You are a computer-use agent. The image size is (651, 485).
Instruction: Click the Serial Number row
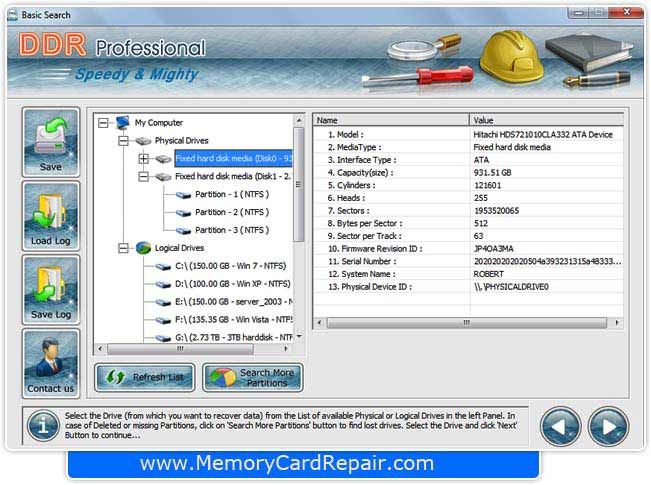468,261
